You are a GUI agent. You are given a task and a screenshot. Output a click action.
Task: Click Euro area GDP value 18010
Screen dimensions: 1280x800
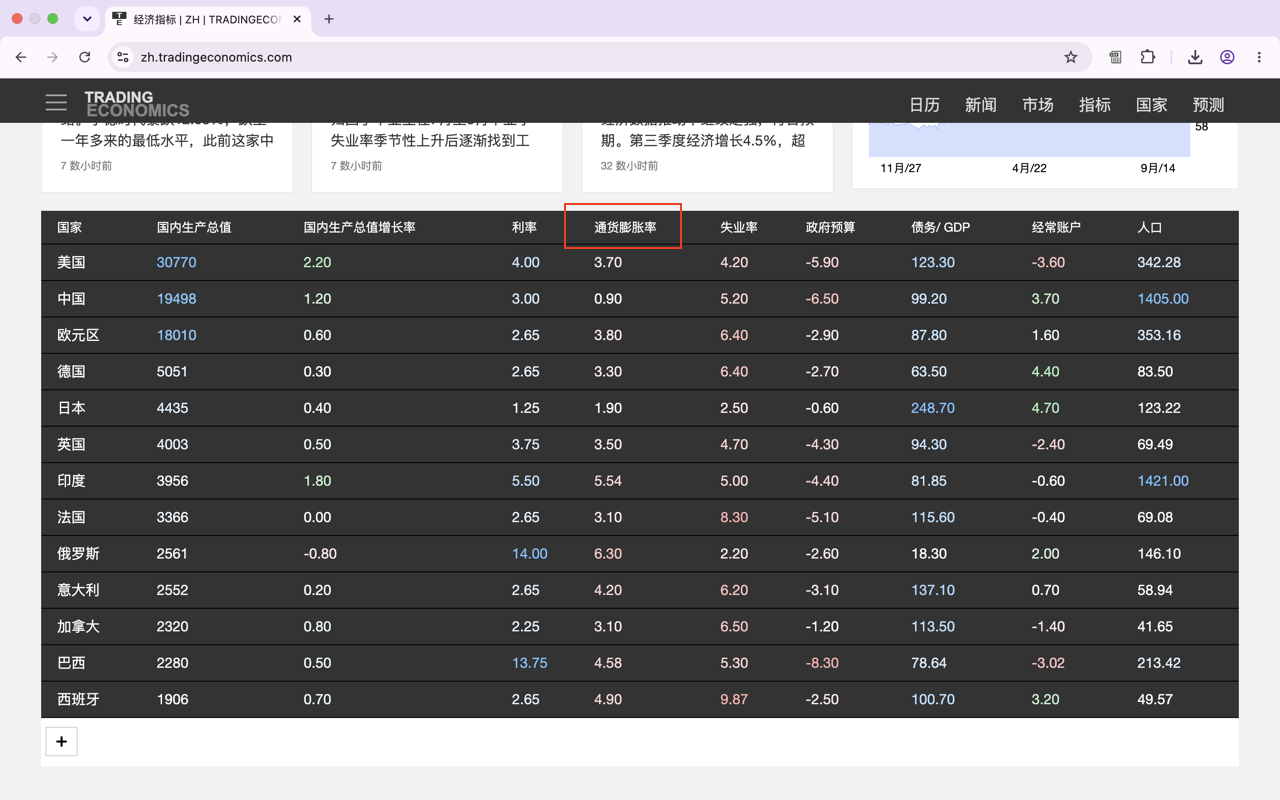(x=176, y=335)
